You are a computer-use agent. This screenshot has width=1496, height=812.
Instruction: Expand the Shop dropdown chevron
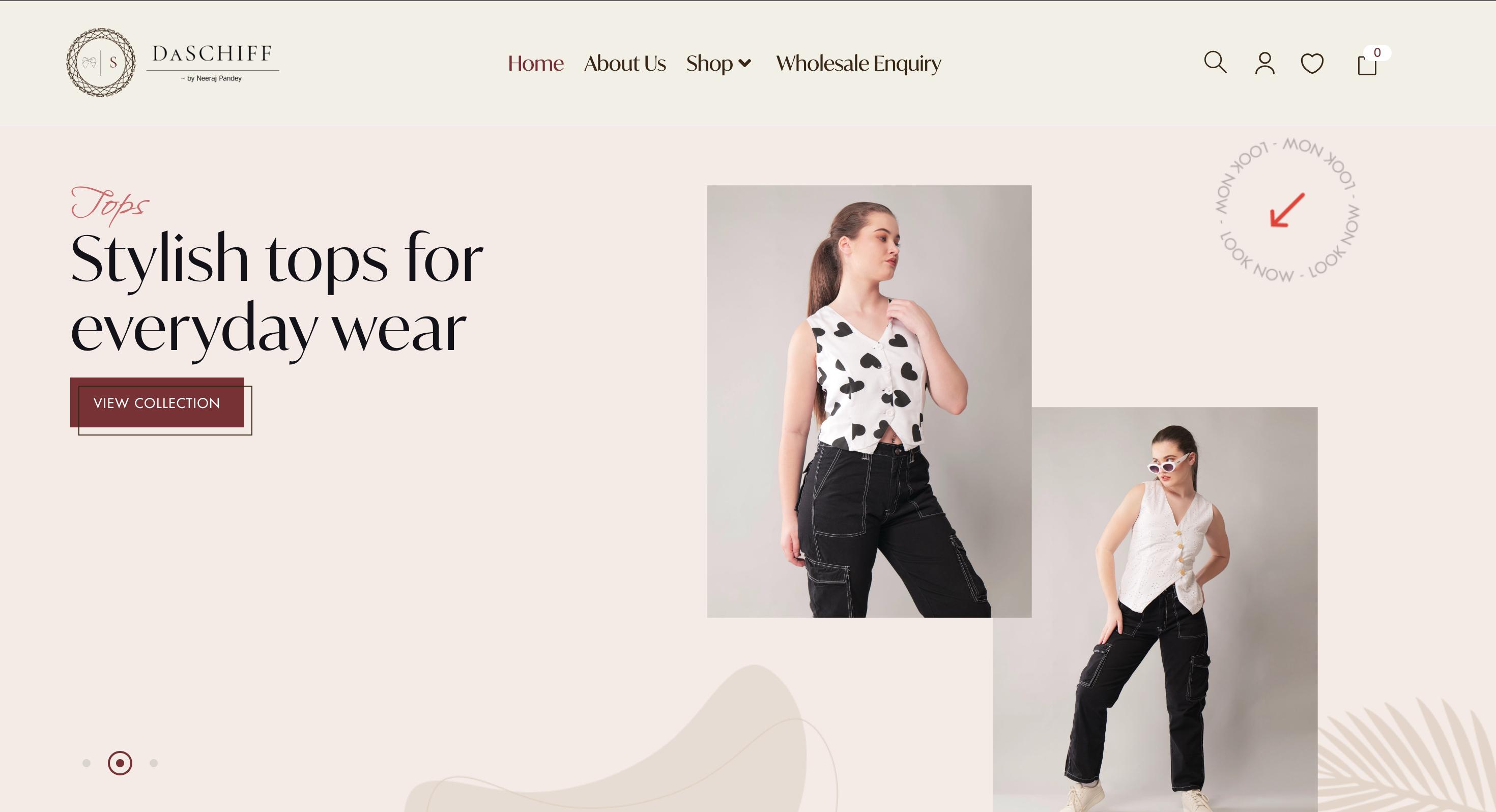(x=744, y=63)
